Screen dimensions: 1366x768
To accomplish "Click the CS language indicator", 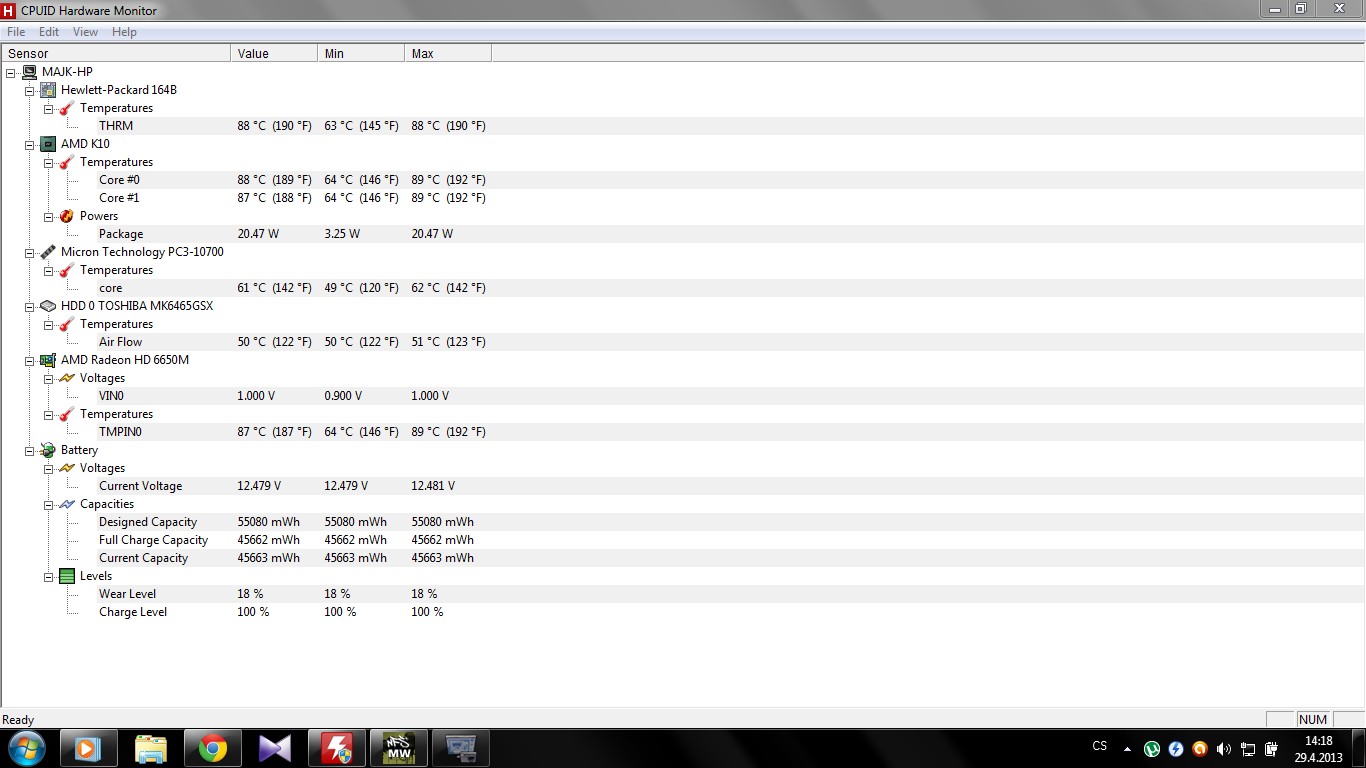I will 1100,746.
